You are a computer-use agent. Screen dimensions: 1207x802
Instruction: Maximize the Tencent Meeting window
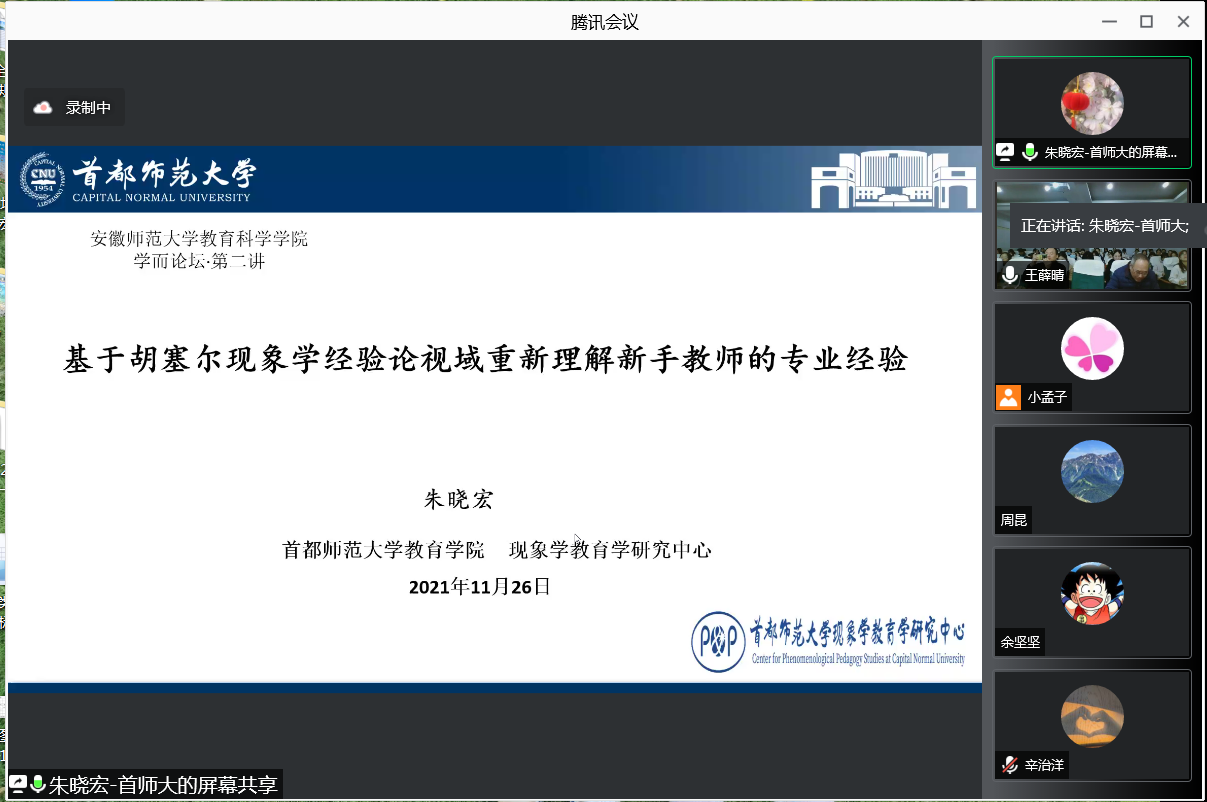point(1146,21)
